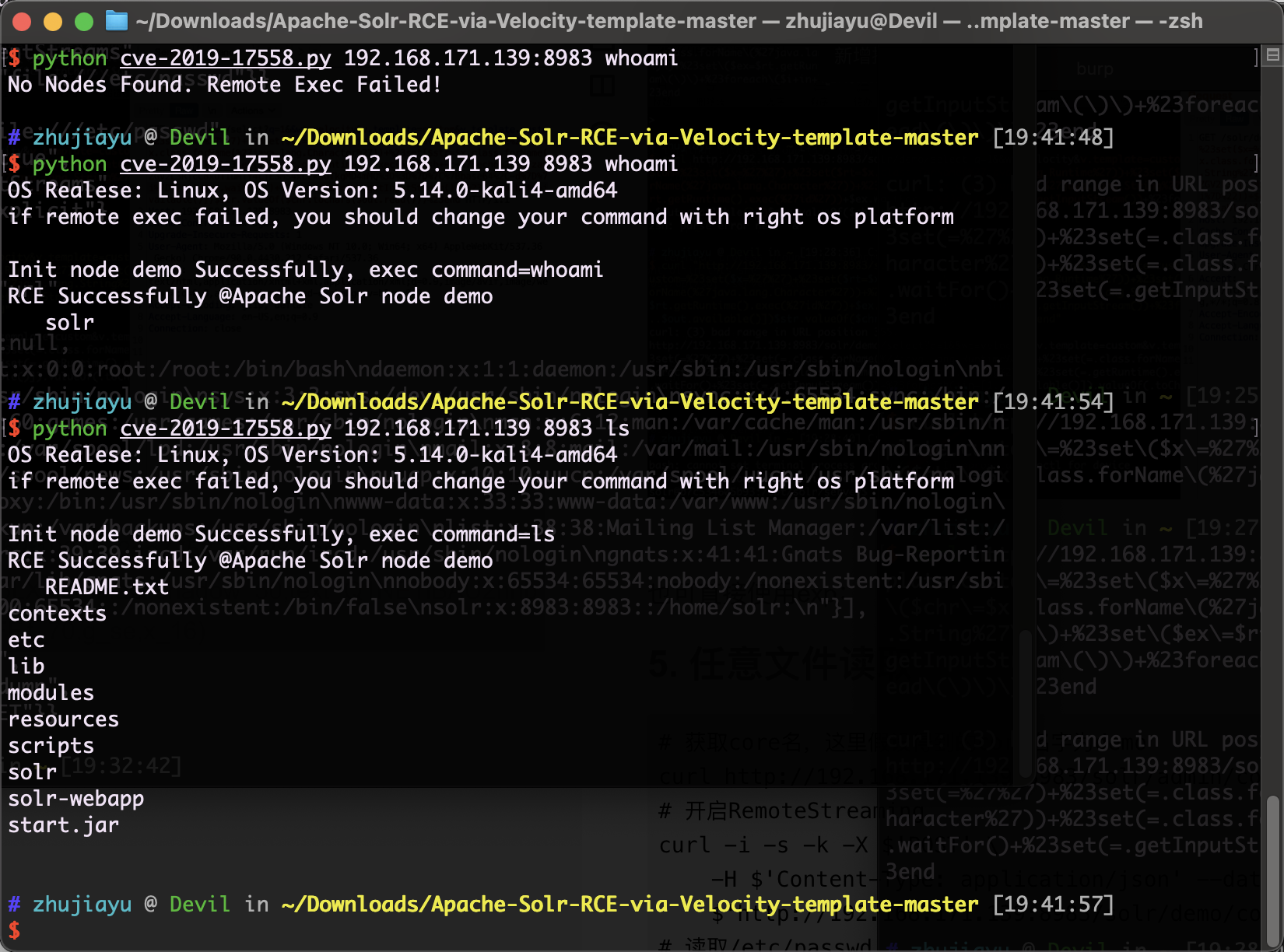Click the blue hash symbol before zhujiayu

[13, 904]
